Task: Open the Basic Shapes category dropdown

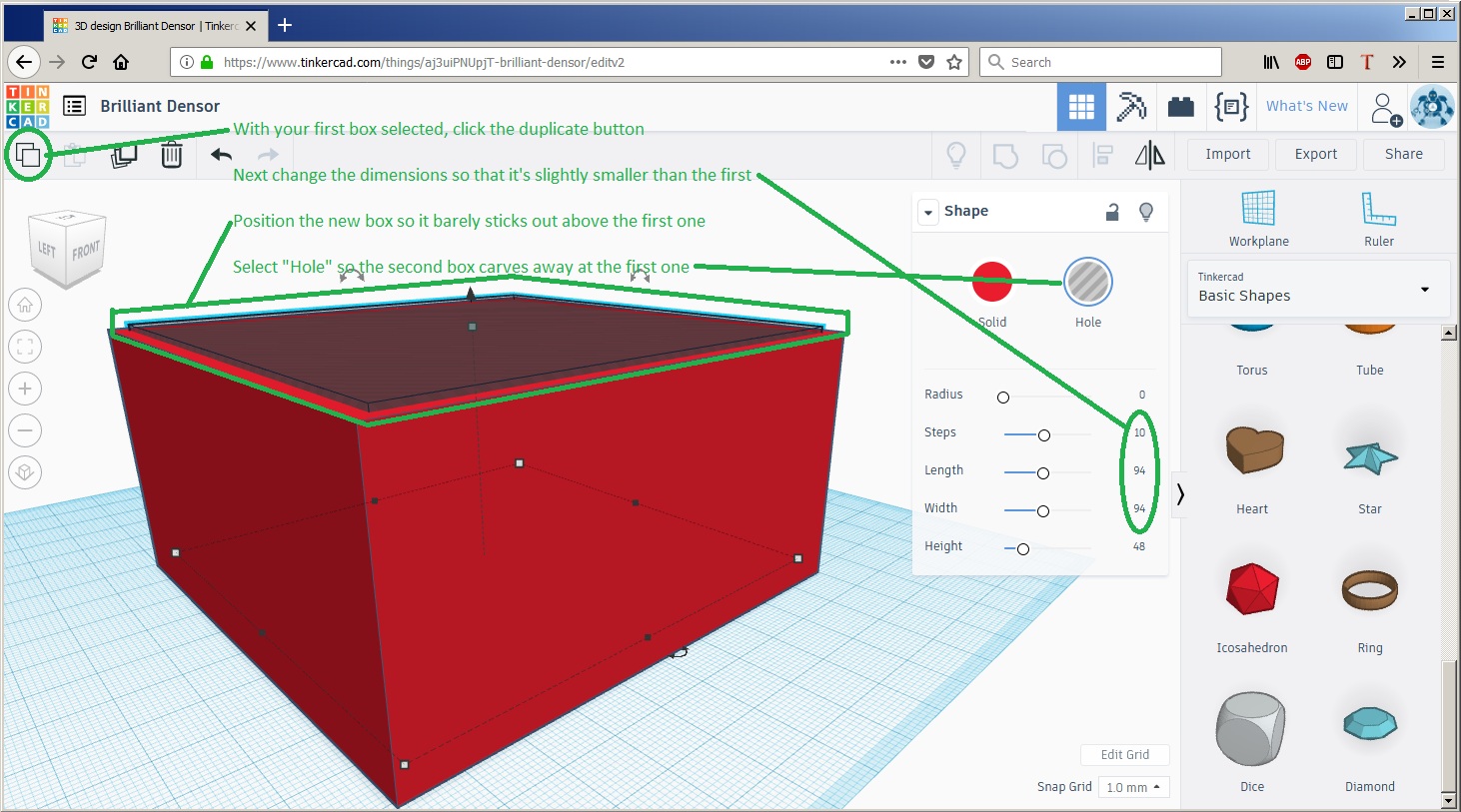Action: pos(1317,289)
